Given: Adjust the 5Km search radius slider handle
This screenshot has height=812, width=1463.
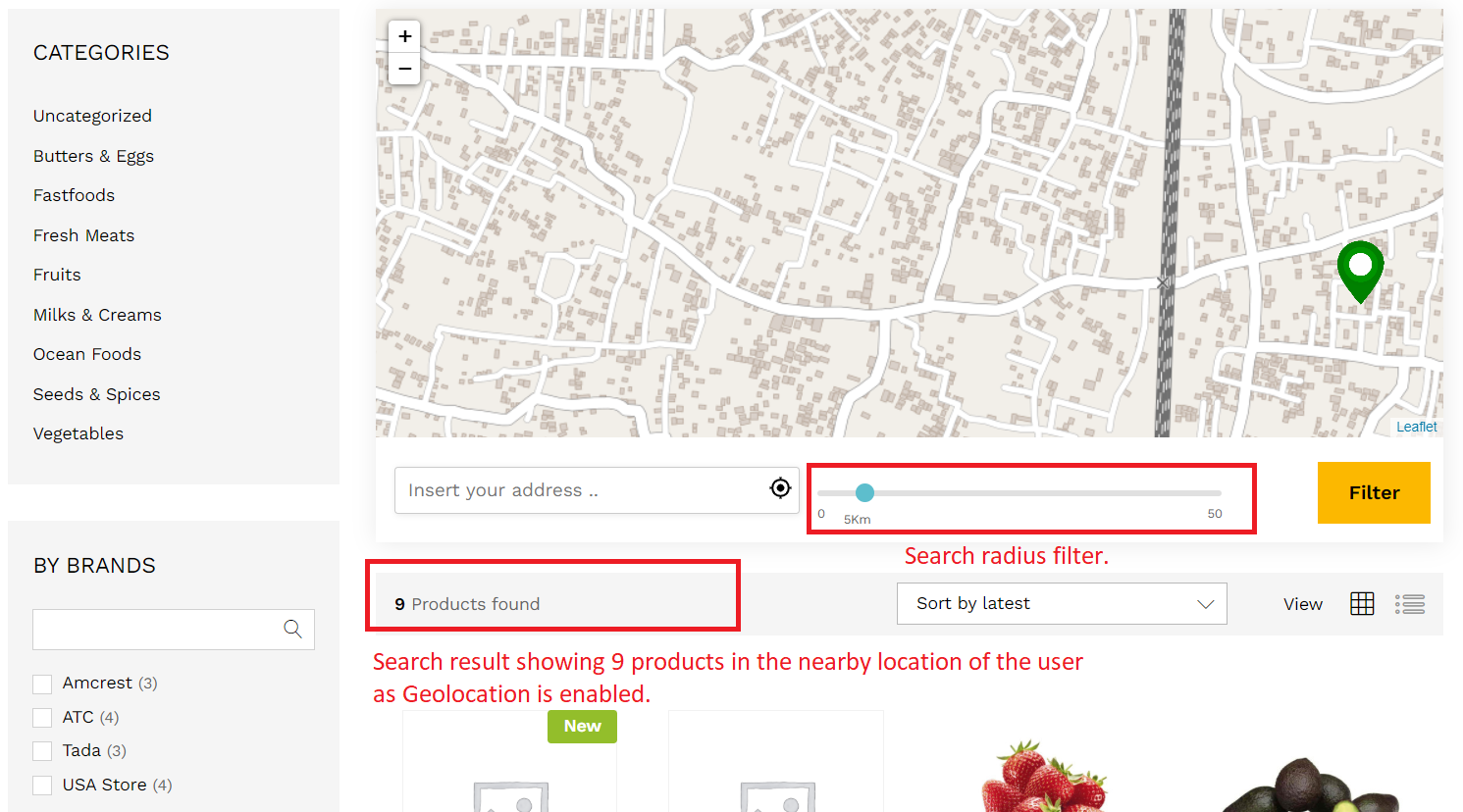Looking at the screenshot, I should click(x=864, y=492).
